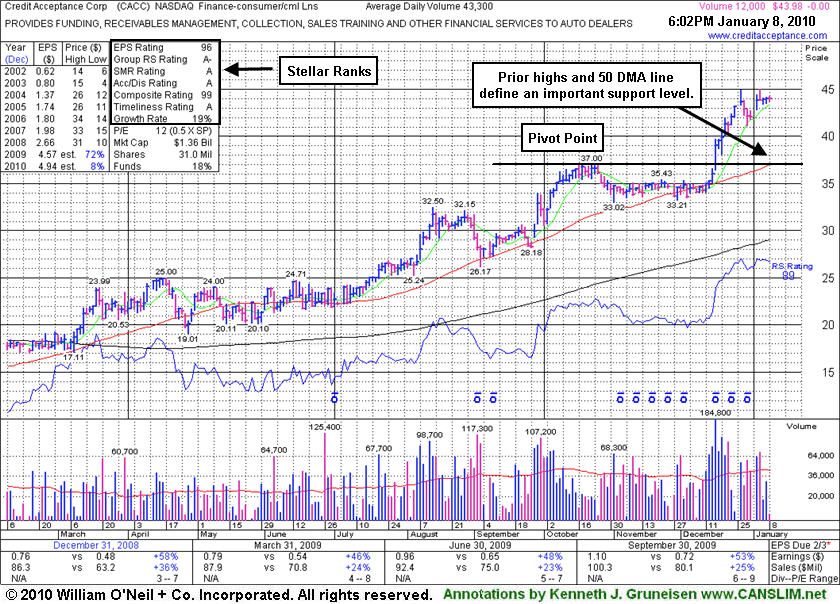Select the 35.43 price label
This screenshot has width=840, height=604.
click(662, 173)
